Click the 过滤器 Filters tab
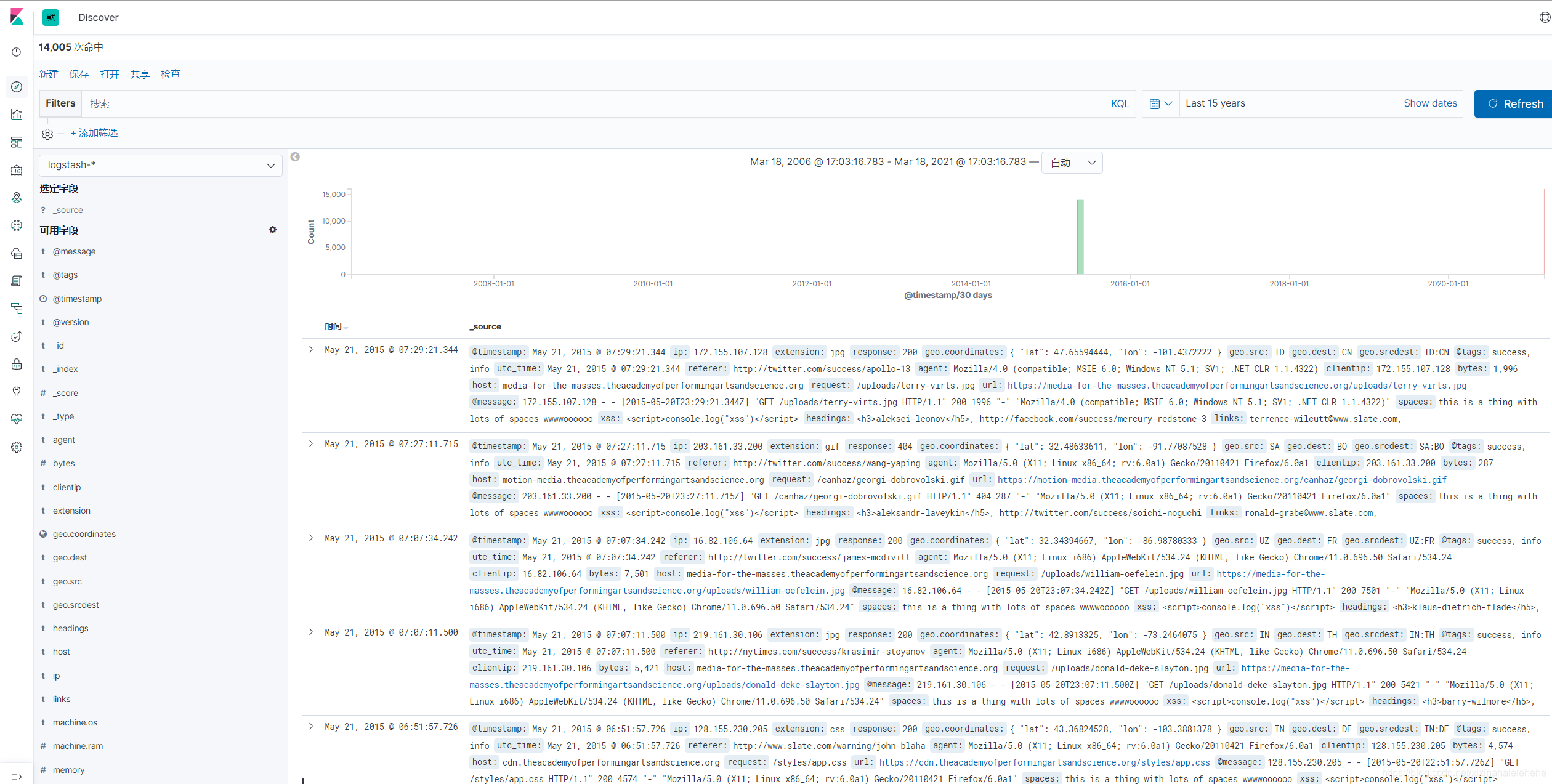The image size is (1552, 784). point(59,103)
